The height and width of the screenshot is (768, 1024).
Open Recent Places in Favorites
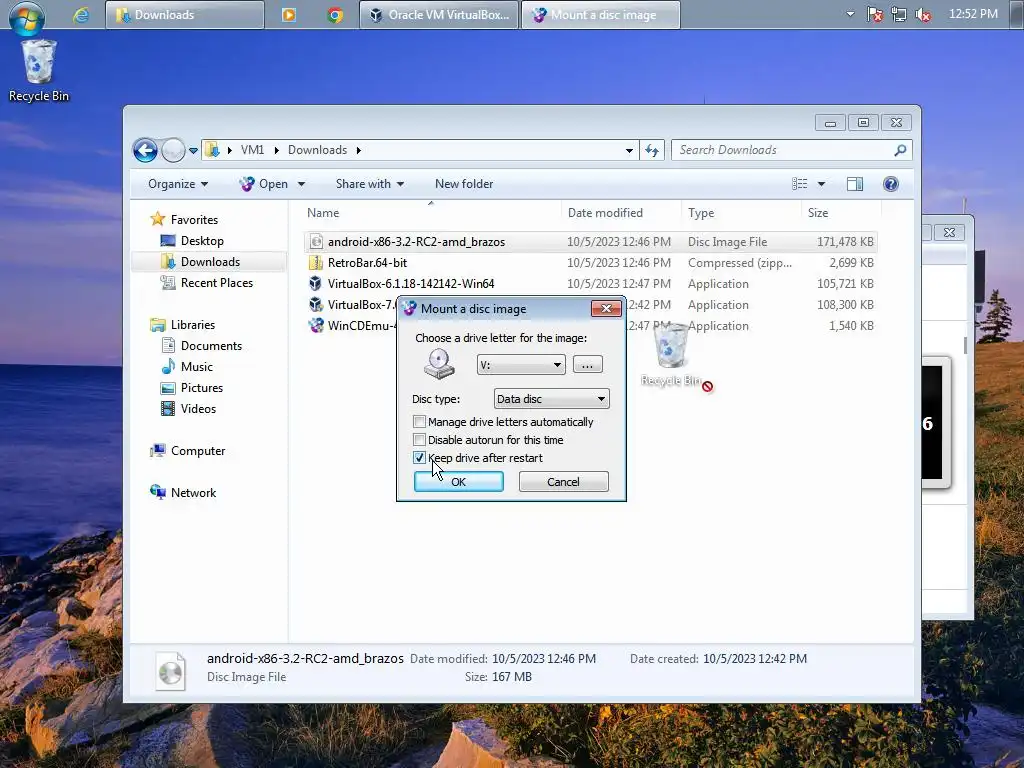[x=217, y=283]
